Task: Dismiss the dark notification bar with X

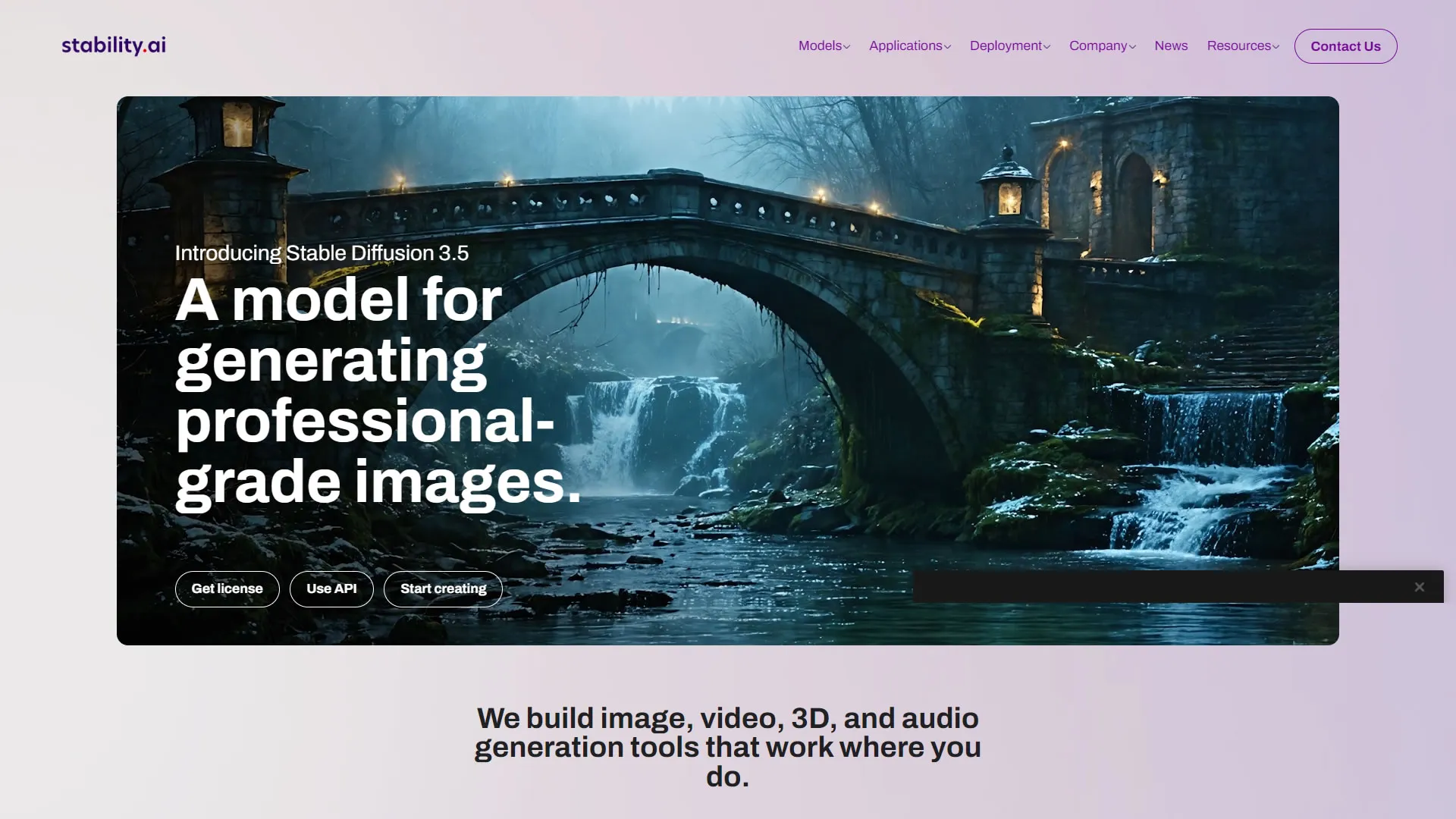Action: (x=1419, y=587)
